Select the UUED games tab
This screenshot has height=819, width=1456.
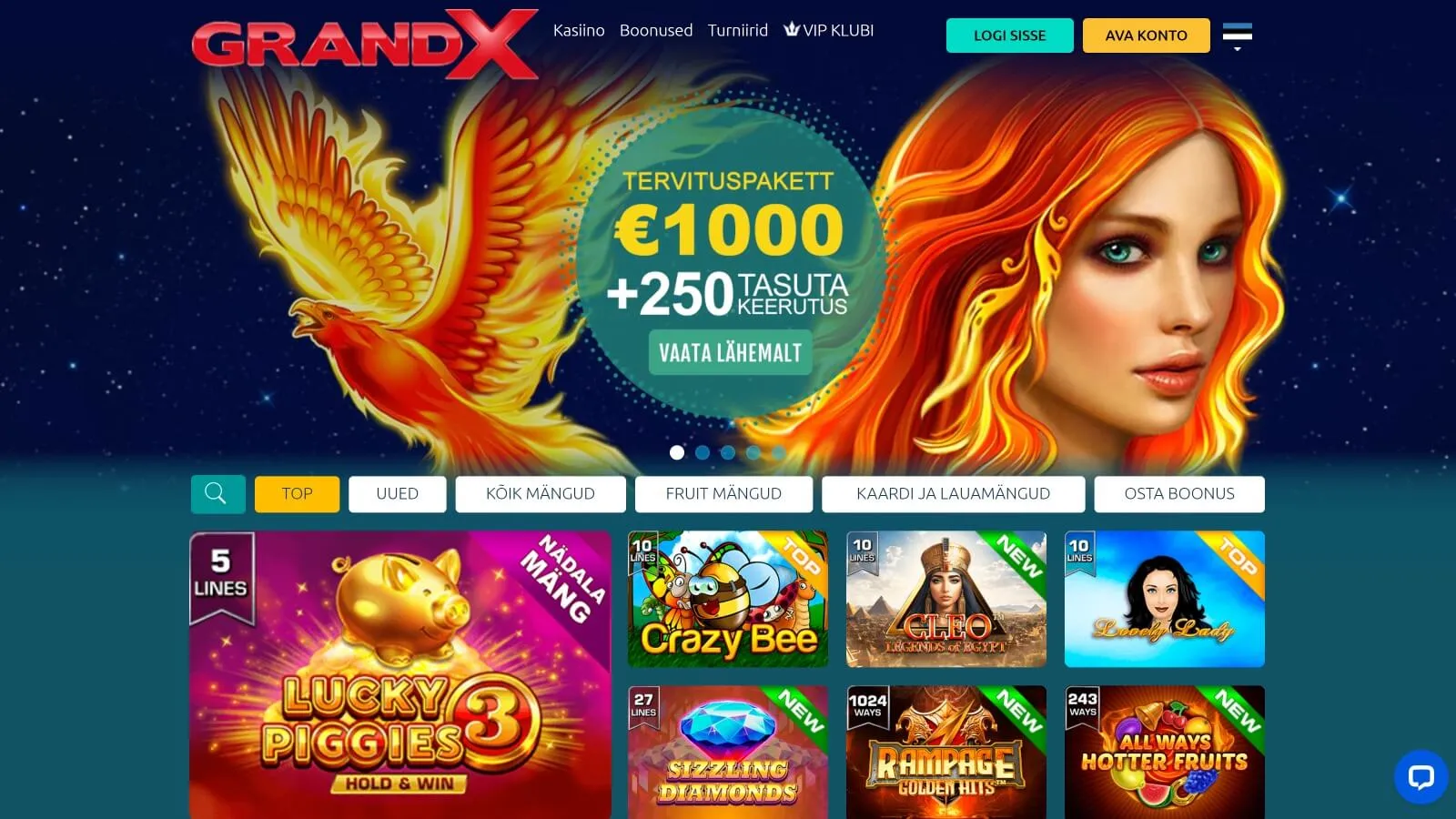point(398,494)
